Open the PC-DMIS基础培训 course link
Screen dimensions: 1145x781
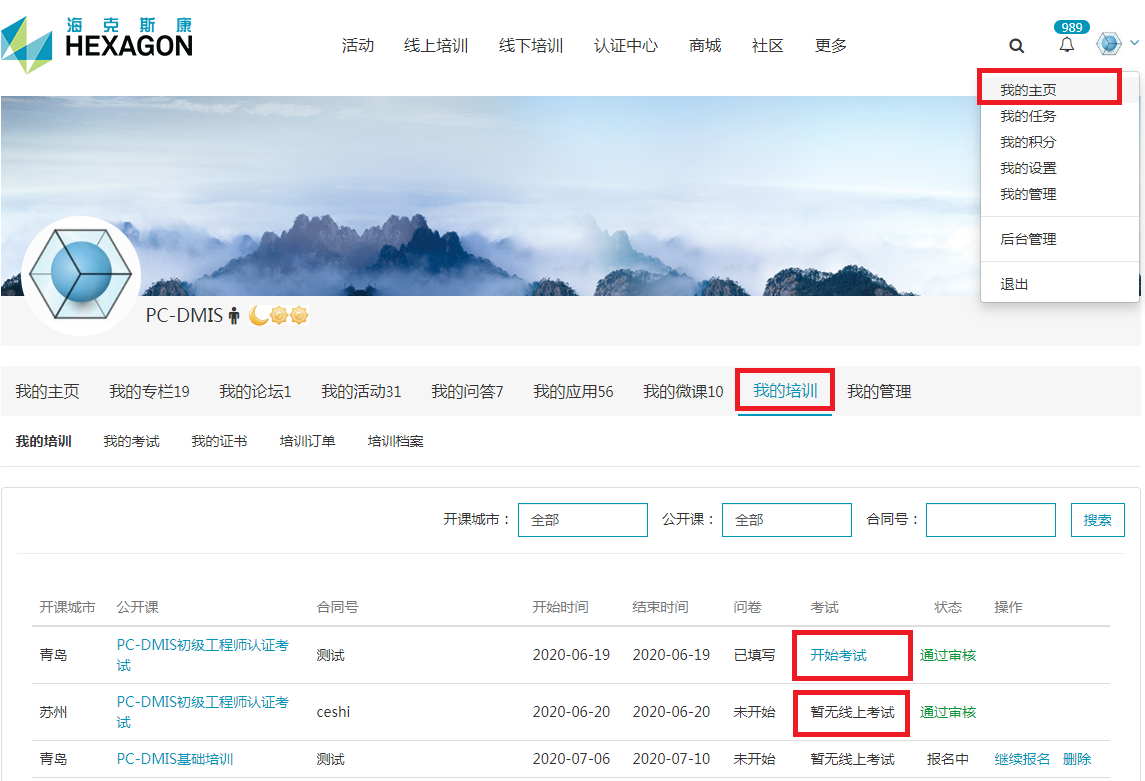[x=175, y=759]
